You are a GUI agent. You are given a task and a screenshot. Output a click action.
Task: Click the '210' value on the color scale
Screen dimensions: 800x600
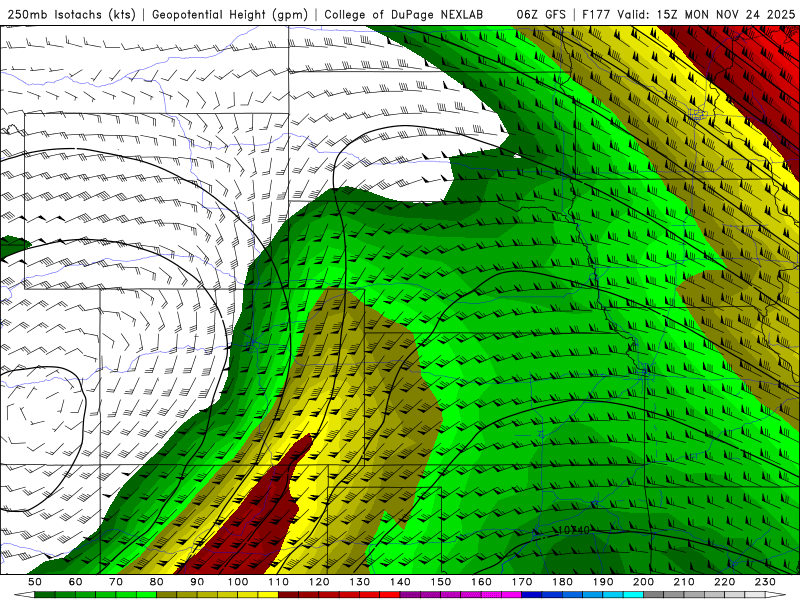point(685,582)
